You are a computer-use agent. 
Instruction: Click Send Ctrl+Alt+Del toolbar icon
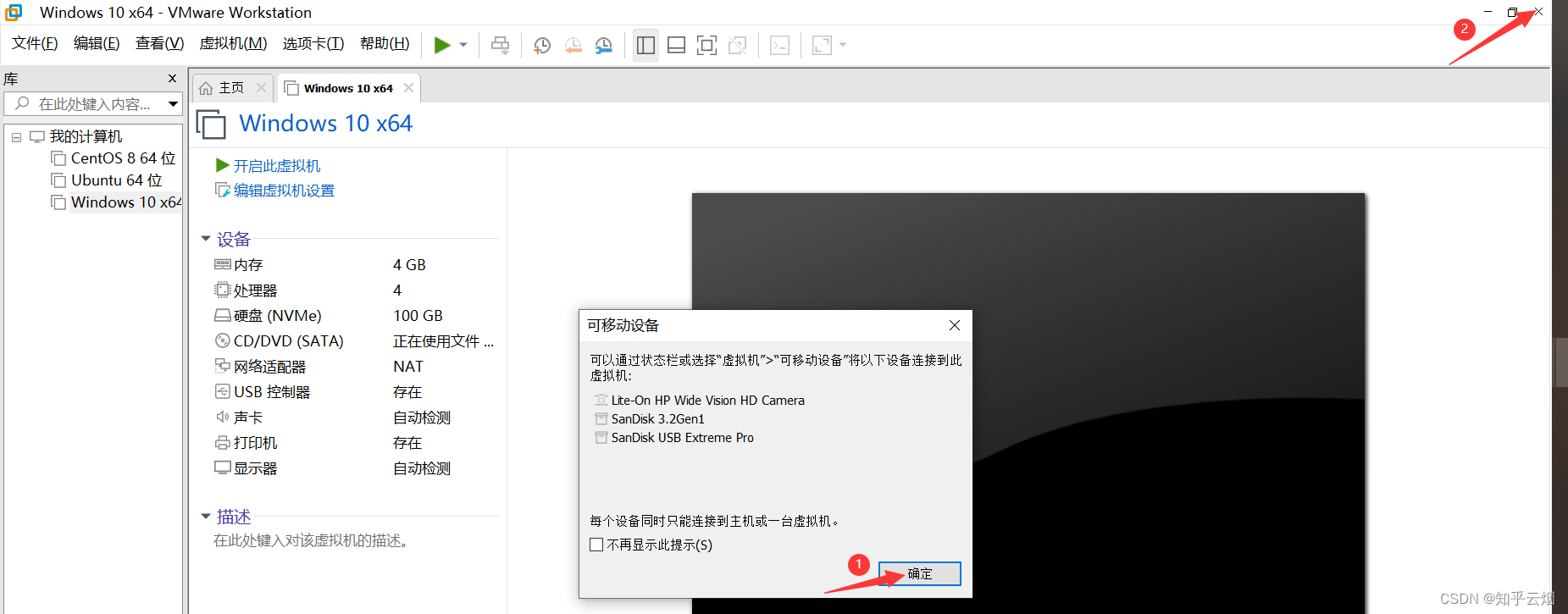click(501, 45)
